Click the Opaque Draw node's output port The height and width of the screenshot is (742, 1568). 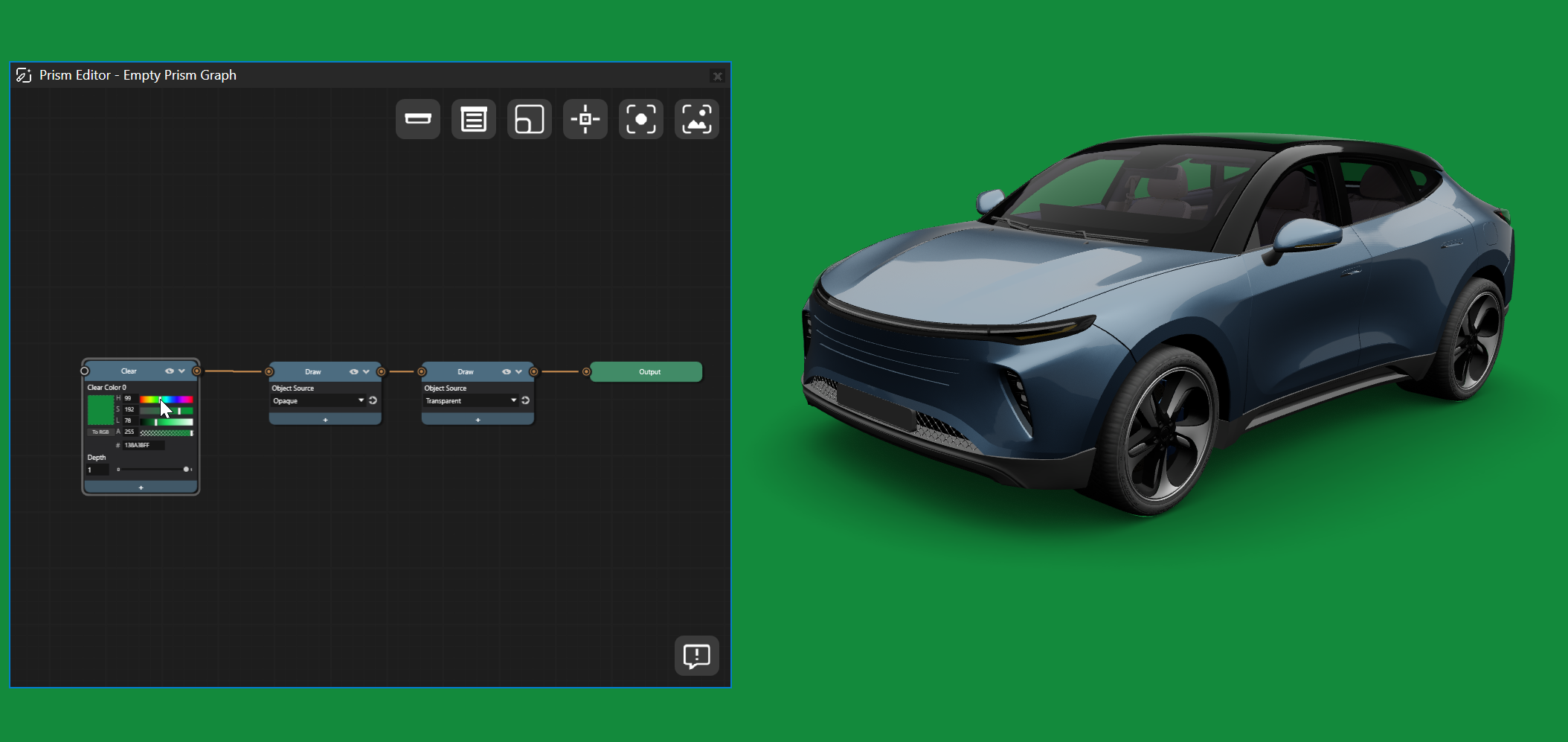(x=381, y=371)
